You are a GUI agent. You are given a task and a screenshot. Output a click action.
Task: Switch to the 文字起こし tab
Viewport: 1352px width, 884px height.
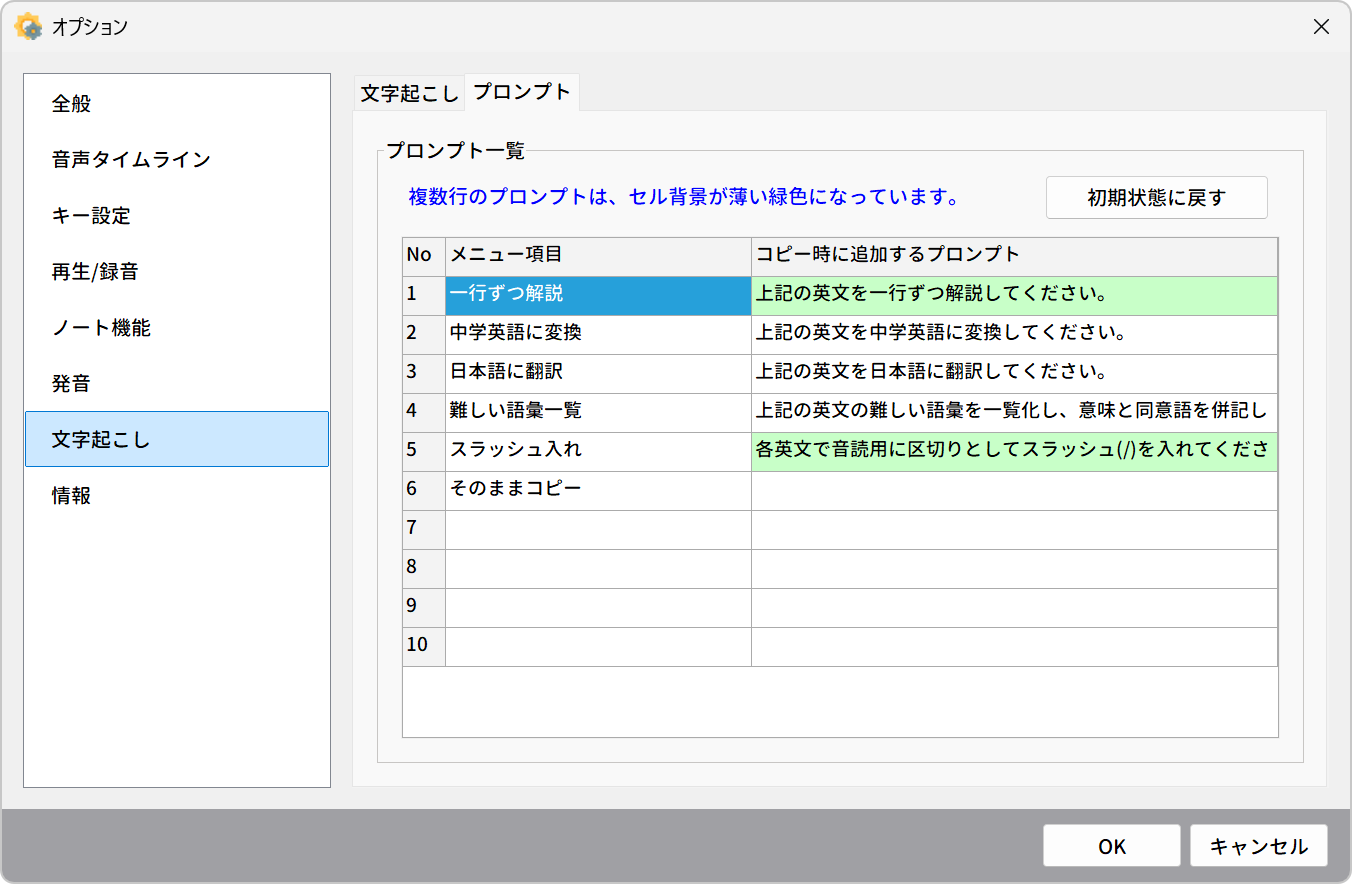coord(409,93)
